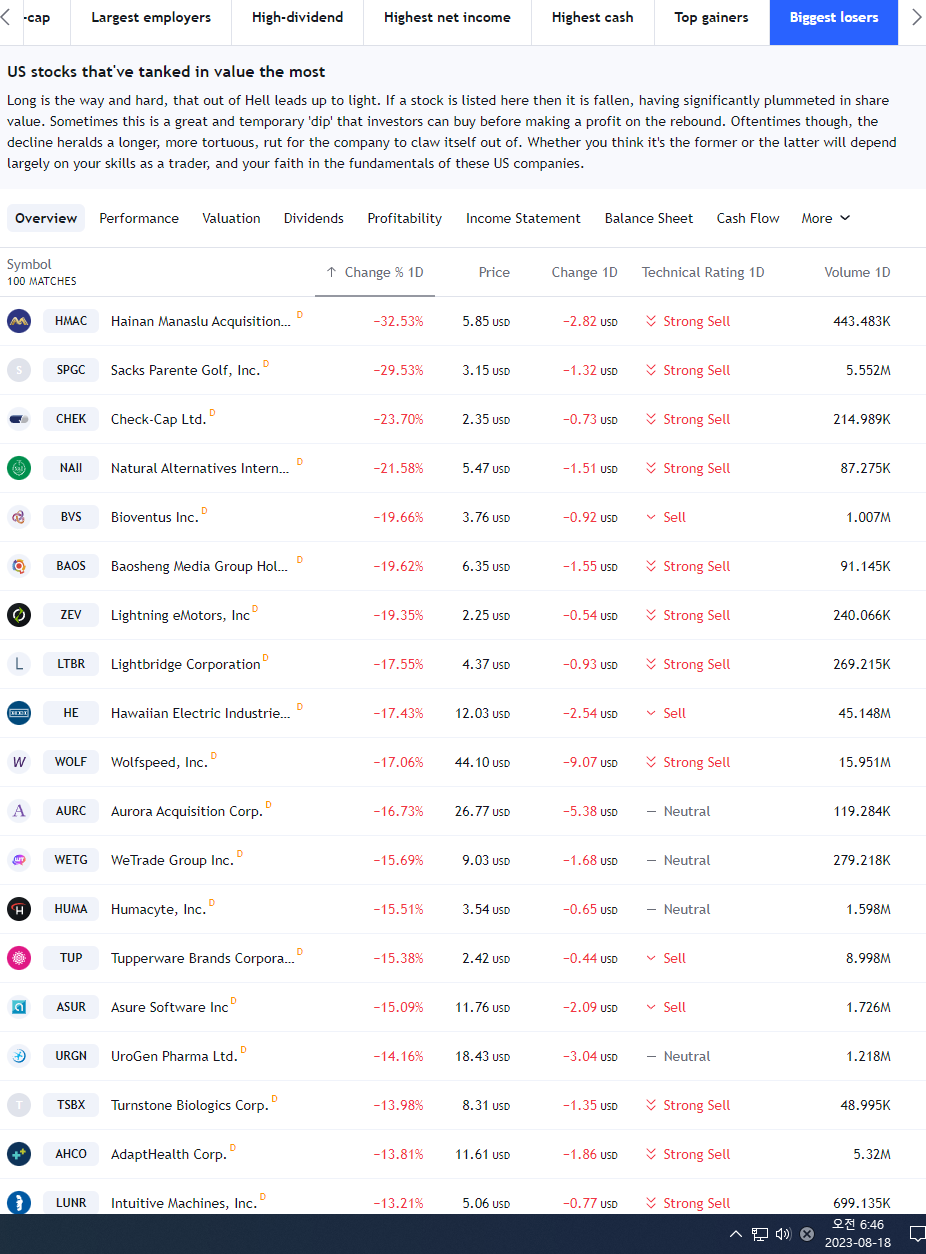The height and width of the screenshot is (1254, 926).
Task: Switch to the Valuation column set
Action: click(x=231, y=218)
